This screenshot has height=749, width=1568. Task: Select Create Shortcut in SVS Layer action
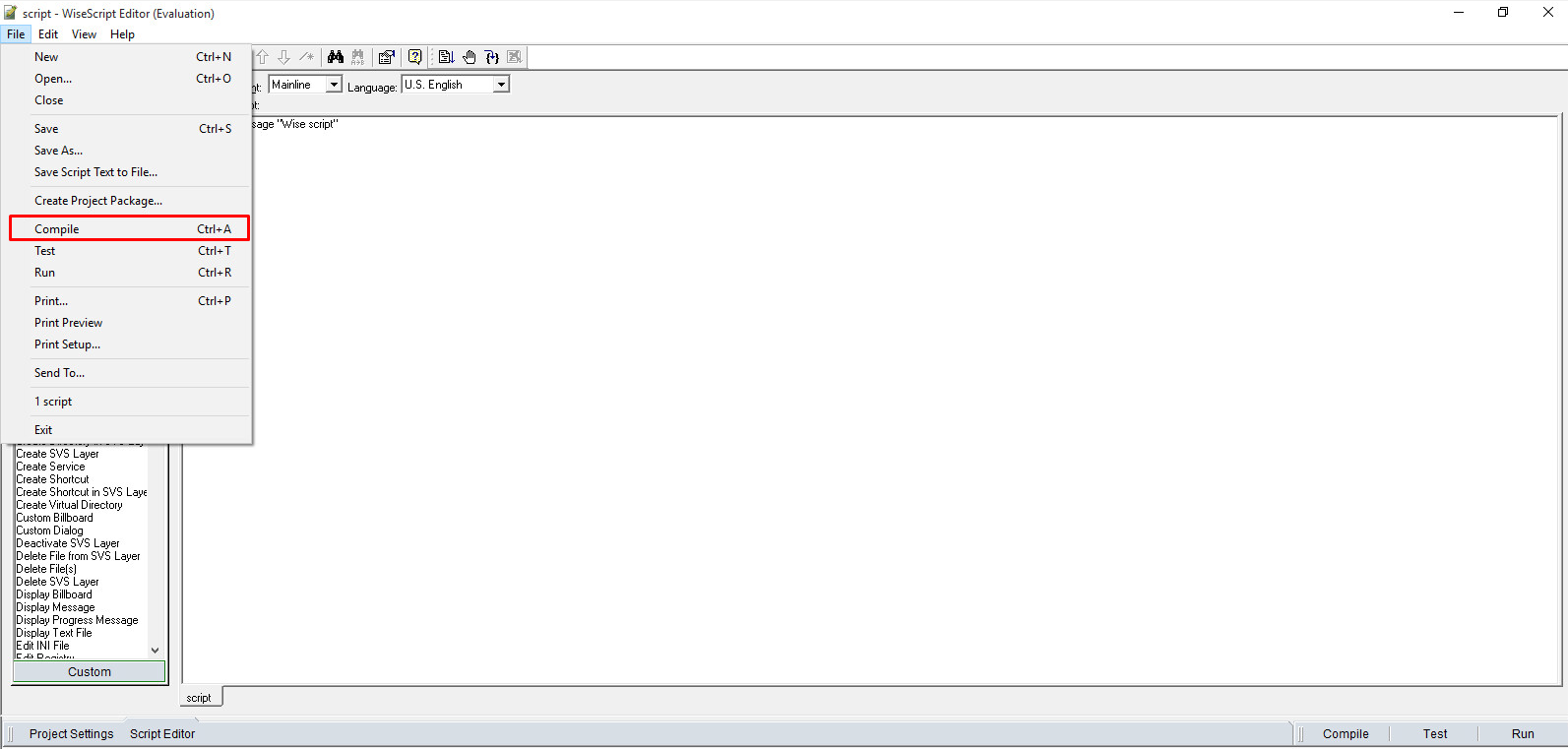tap(82, 492)
